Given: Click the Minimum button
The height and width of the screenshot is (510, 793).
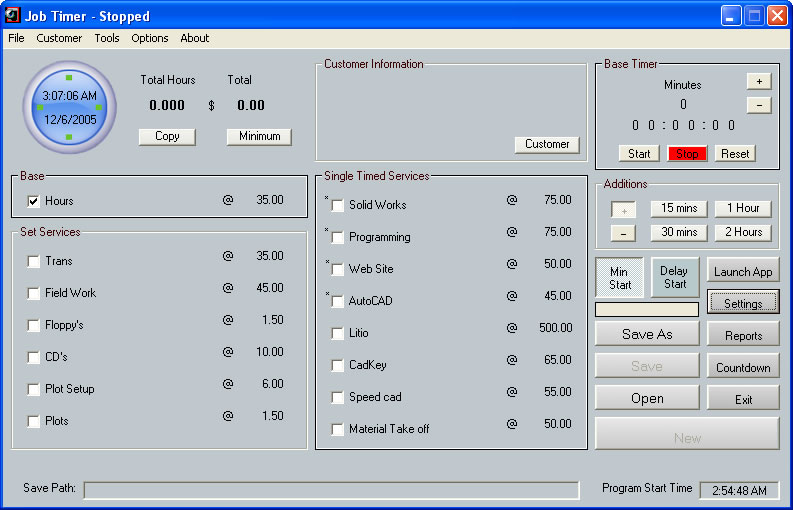Looking at the screenshot, I should pyautogui.click(x=259, y=137).
